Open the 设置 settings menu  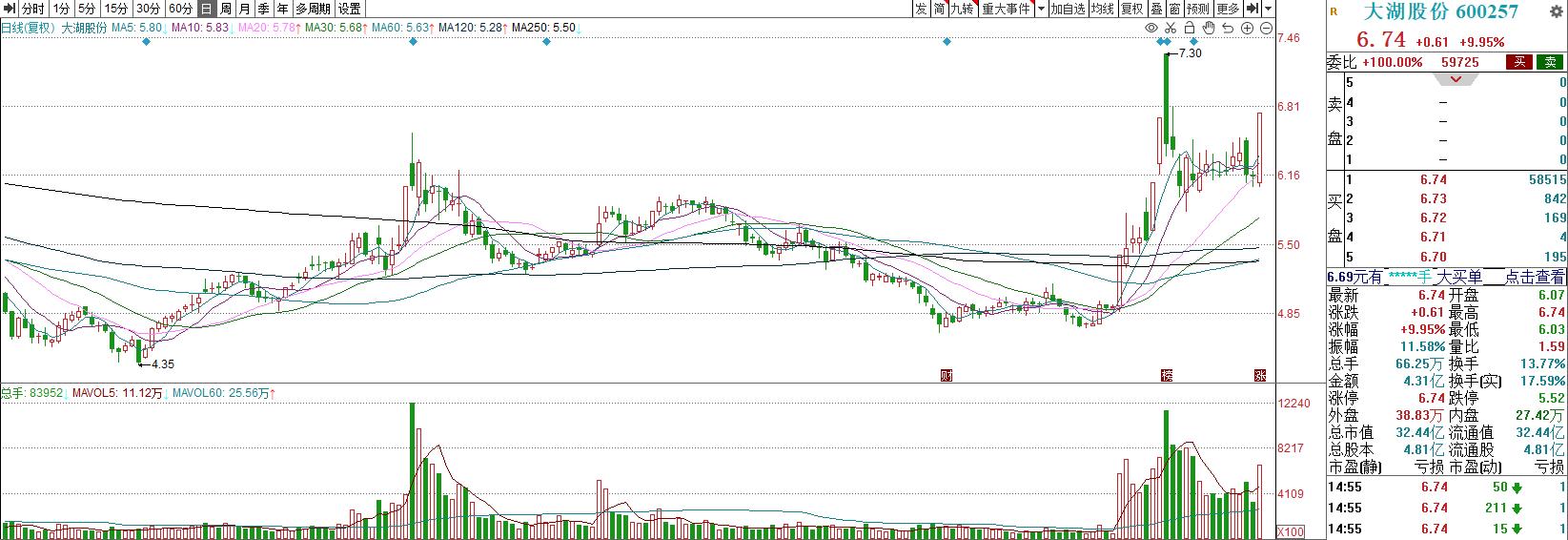350,9
